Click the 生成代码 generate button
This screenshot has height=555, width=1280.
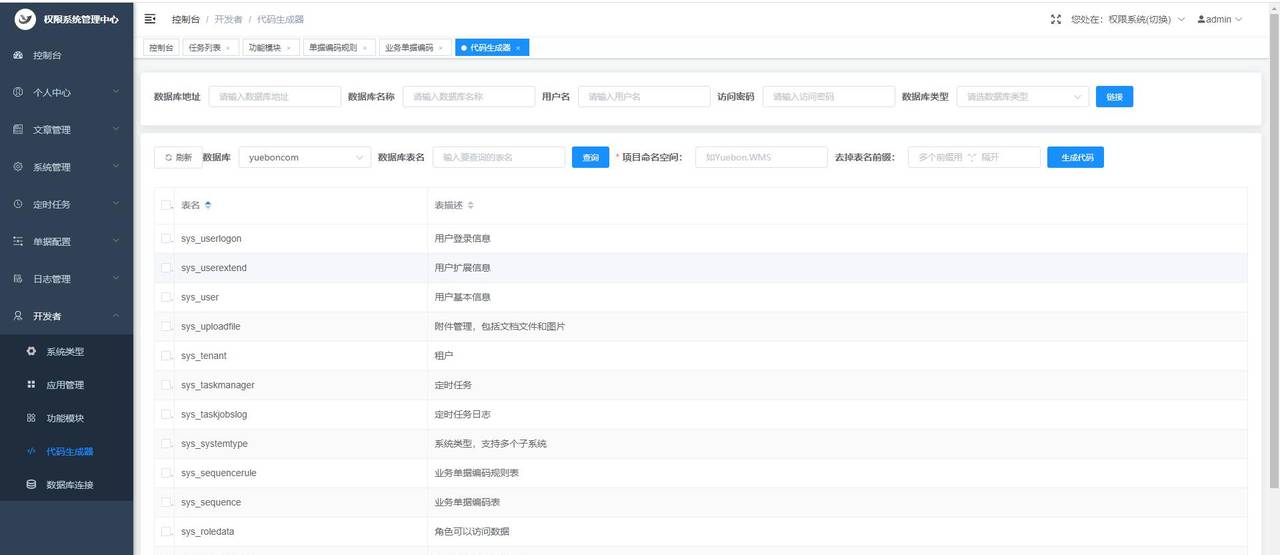(1076, 157)
